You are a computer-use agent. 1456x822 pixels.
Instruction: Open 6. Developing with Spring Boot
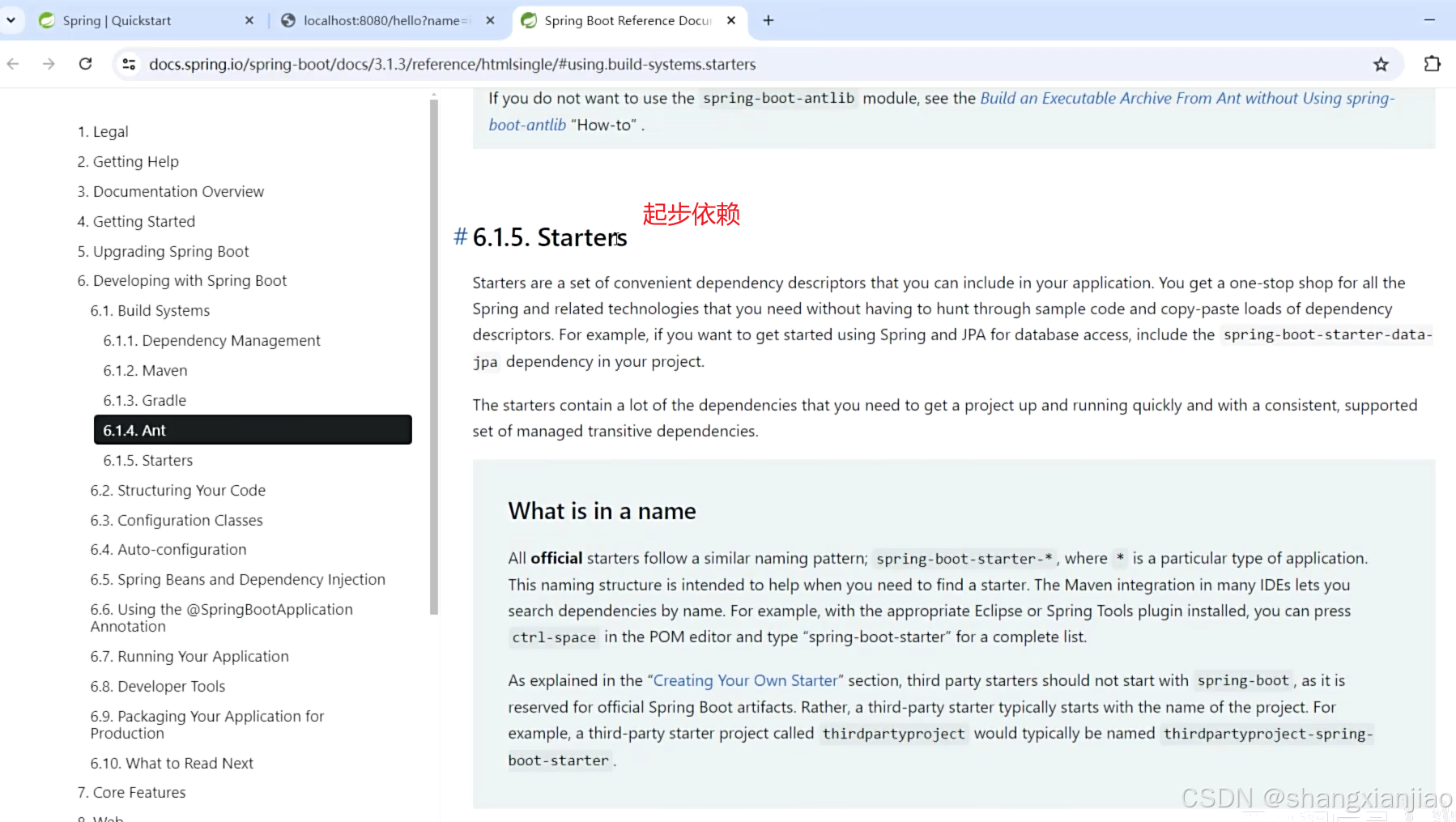tap(182, 280)
